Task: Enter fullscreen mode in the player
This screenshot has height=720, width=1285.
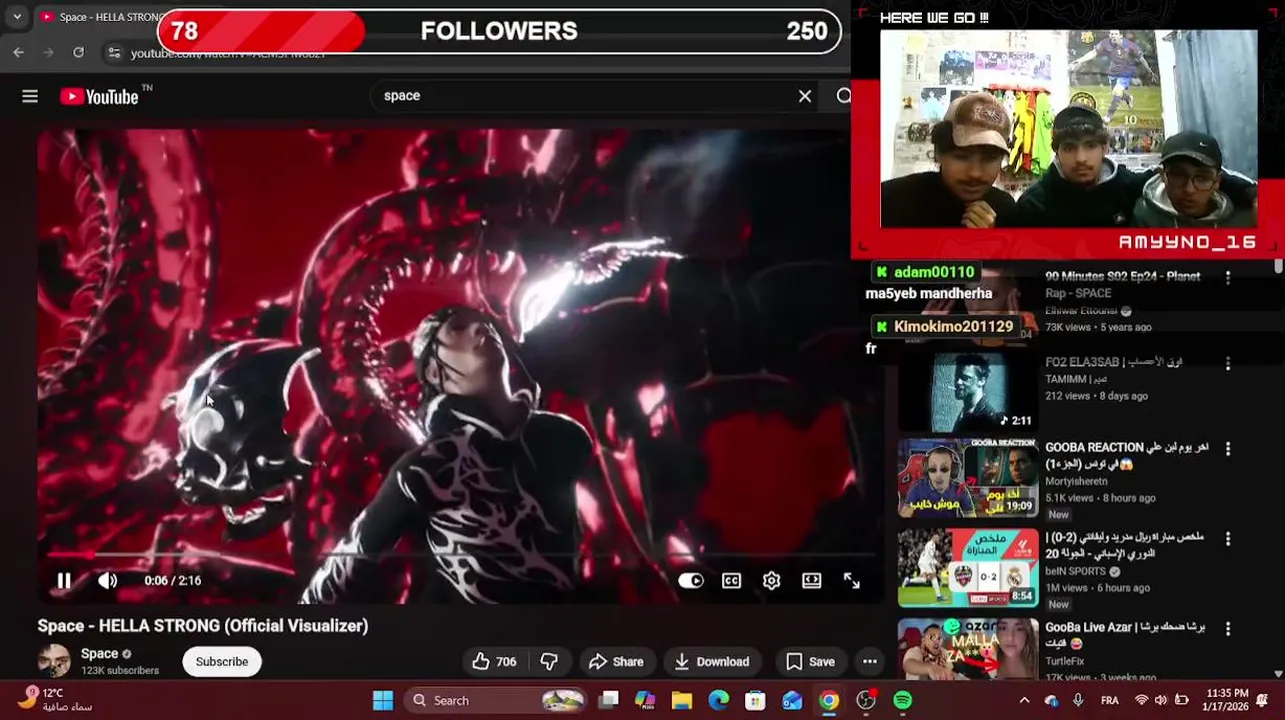Action: coord(851,580)
